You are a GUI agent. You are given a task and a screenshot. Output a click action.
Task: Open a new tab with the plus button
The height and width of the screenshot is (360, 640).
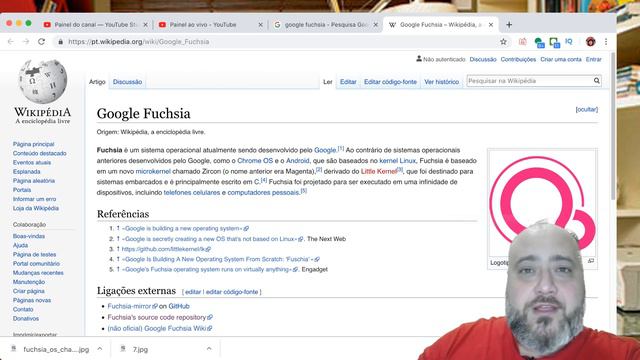pos(509,24)
